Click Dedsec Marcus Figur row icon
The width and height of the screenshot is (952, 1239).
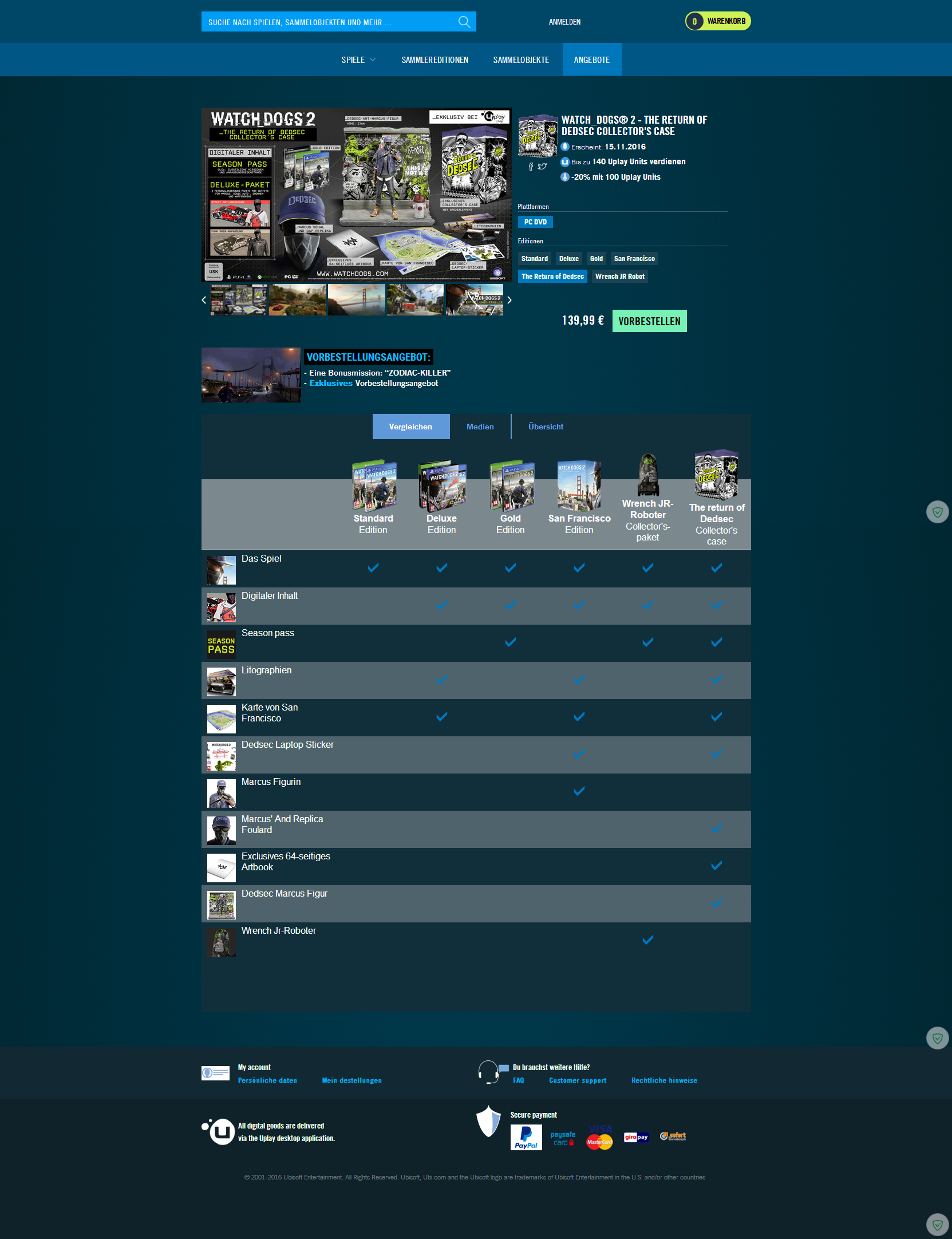pos(222,905)
